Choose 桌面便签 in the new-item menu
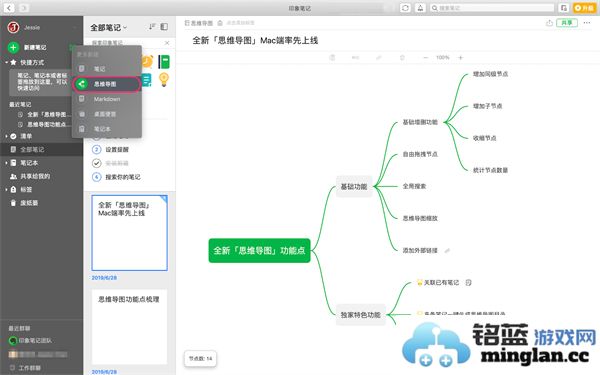 (x=107, y=114)
